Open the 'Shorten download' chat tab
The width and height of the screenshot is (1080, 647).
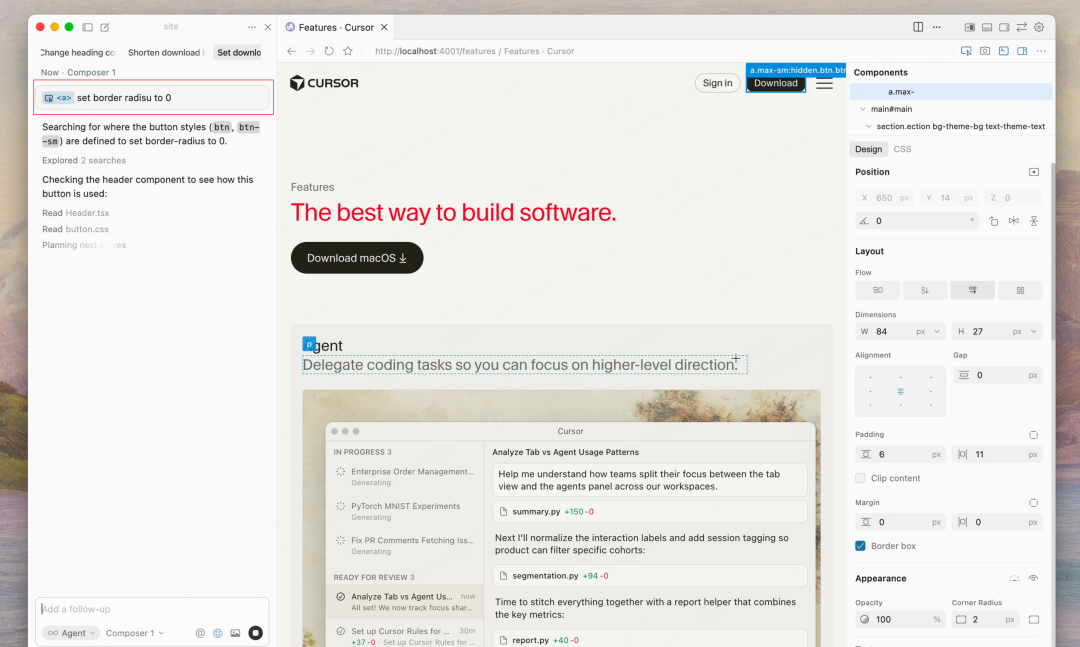tap(166, 52)
